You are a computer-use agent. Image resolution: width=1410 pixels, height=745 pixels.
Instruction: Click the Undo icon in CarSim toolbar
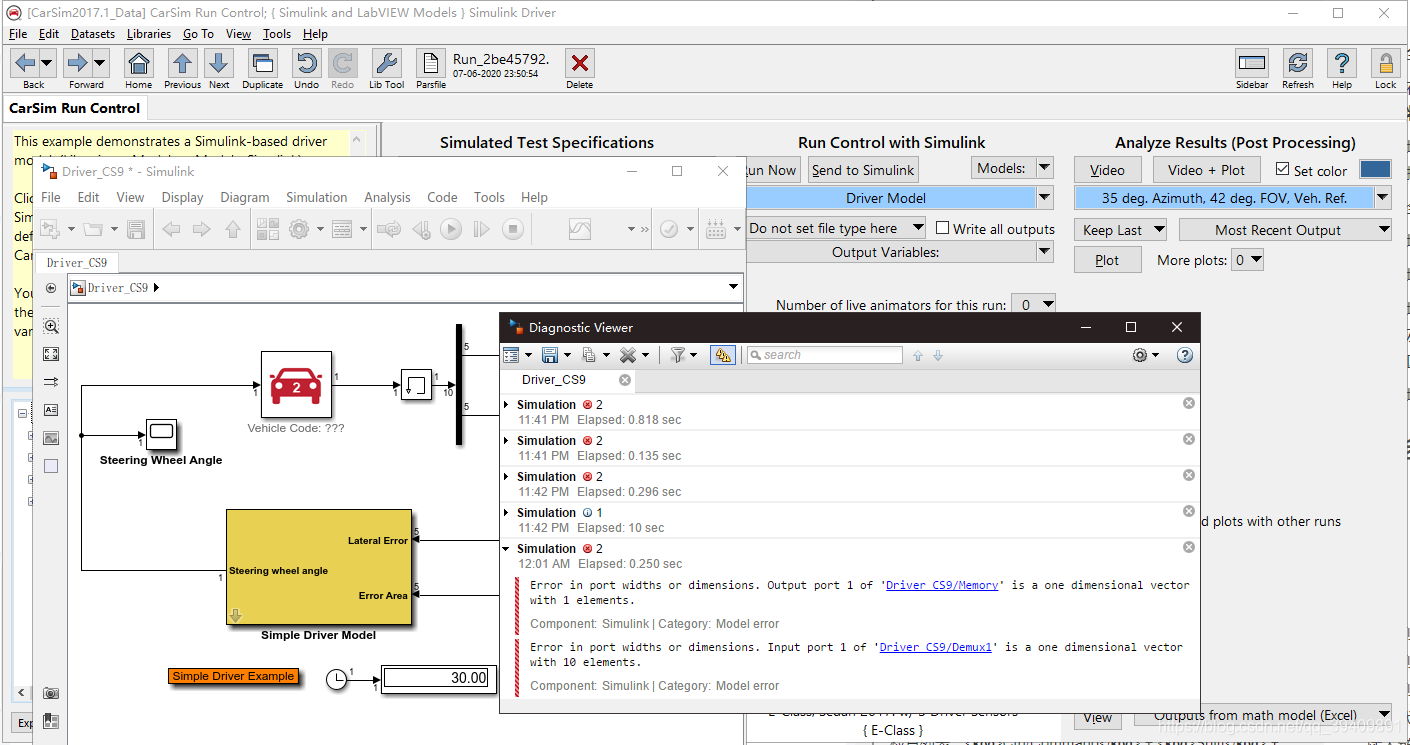point(306,63)
